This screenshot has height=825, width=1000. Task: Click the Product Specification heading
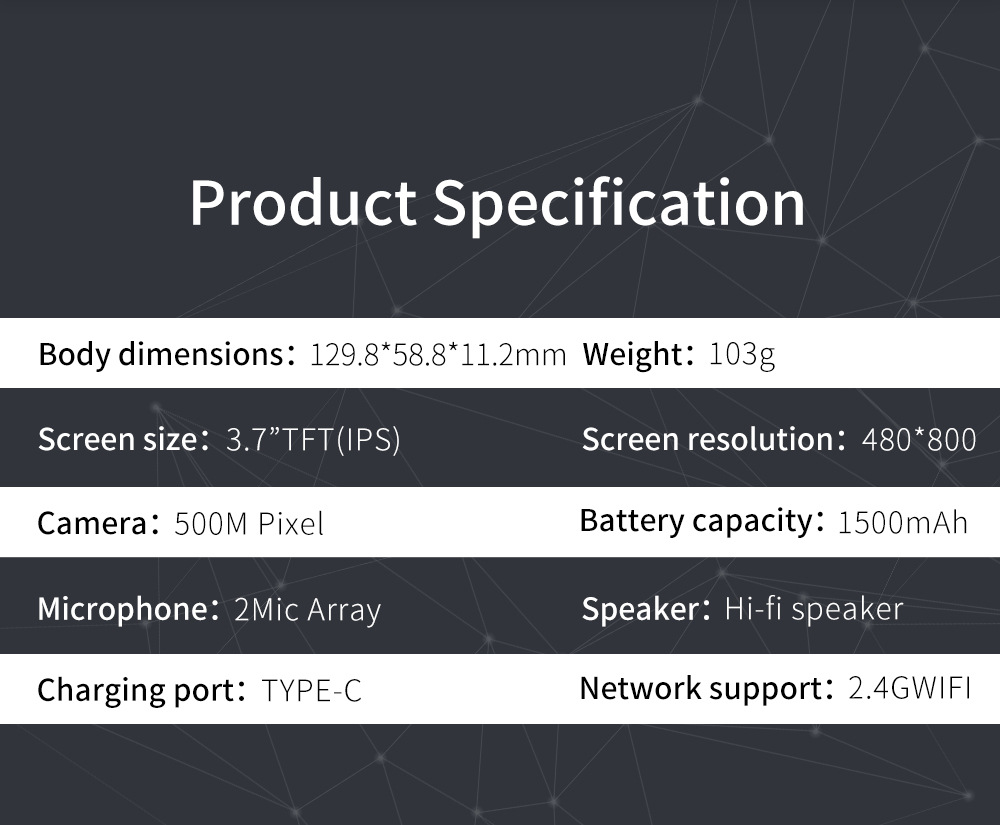497,202
